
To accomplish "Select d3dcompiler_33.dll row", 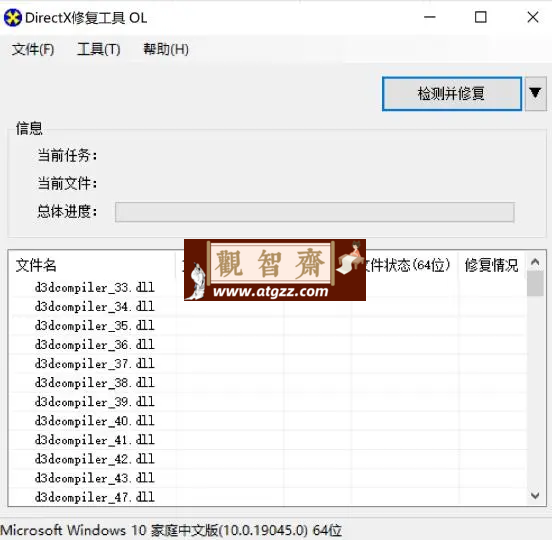I will coord(268,288).
